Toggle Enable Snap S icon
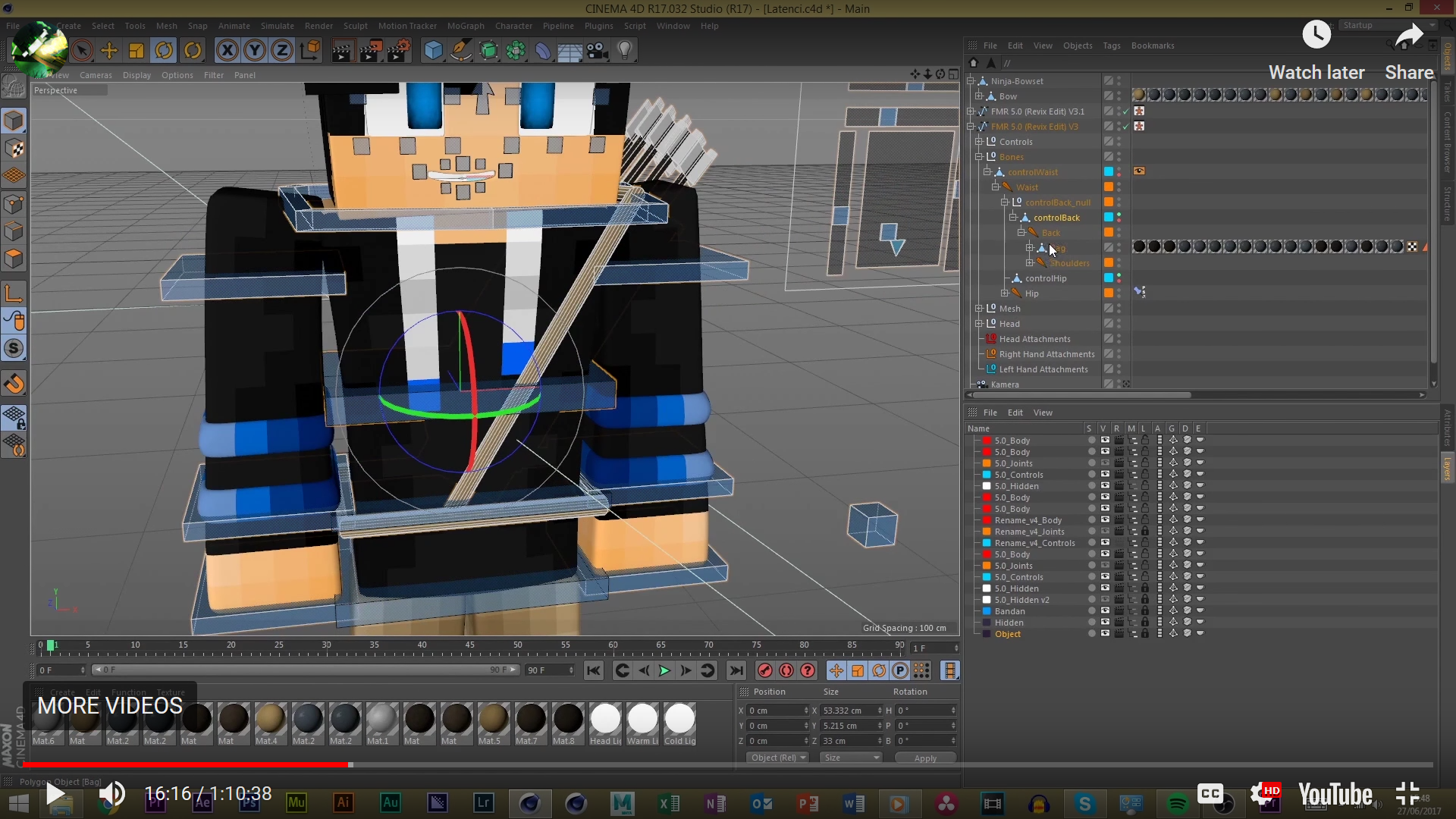 click(x=14, y=348)
